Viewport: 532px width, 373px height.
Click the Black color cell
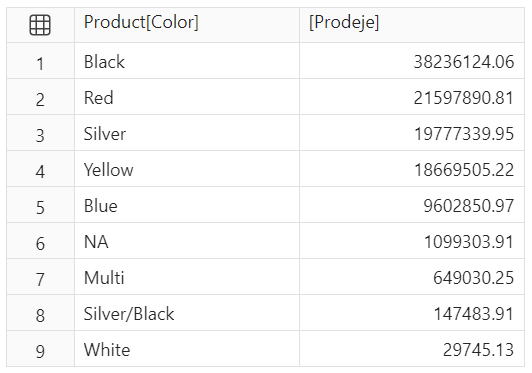tap(187, 62)
